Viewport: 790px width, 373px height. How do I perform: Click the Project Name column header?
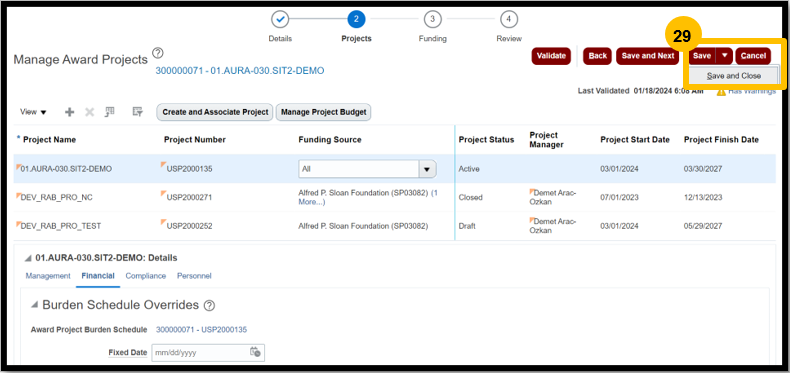tap(49, 140)
